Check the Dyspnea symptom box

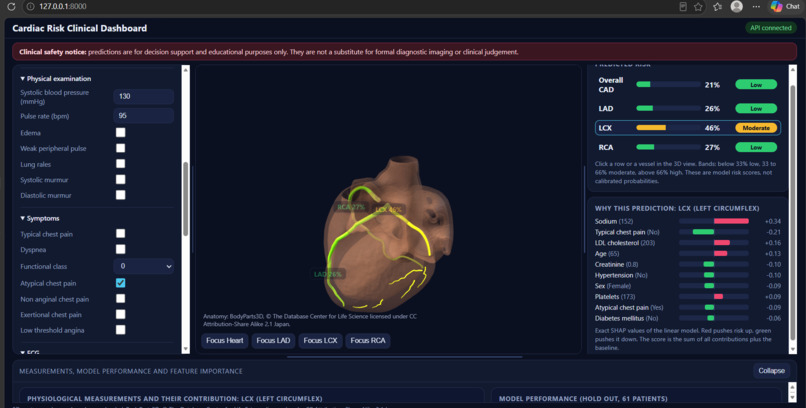click(x=120, y=249)
